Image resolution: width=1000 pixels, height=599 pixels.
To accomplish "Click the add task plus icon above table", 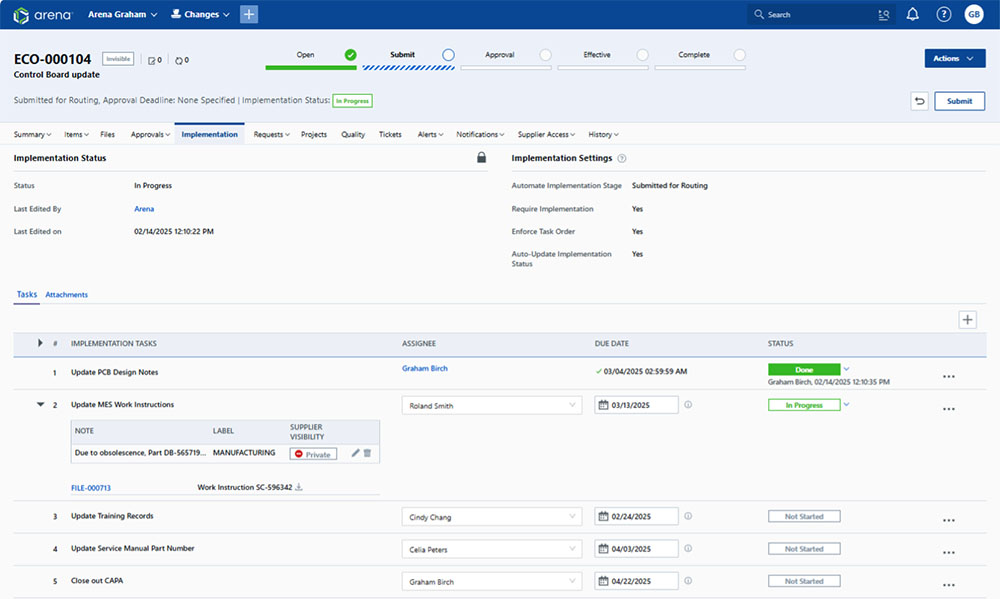I will coord(967,320).
